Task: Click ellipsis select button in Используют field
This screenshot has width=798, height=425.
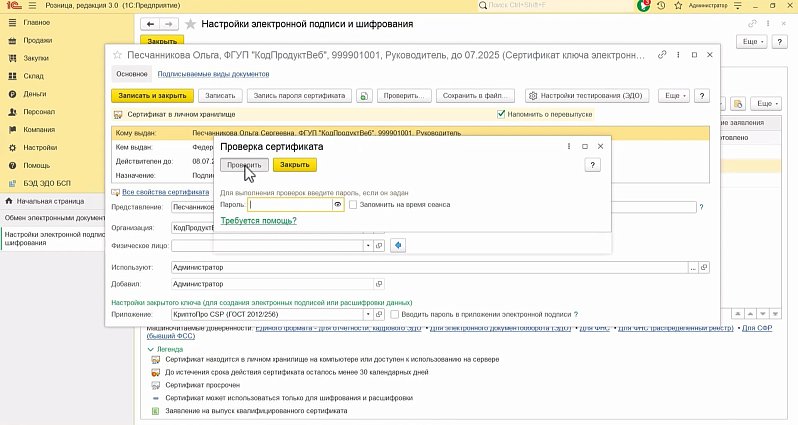Action: click(693, 267)
